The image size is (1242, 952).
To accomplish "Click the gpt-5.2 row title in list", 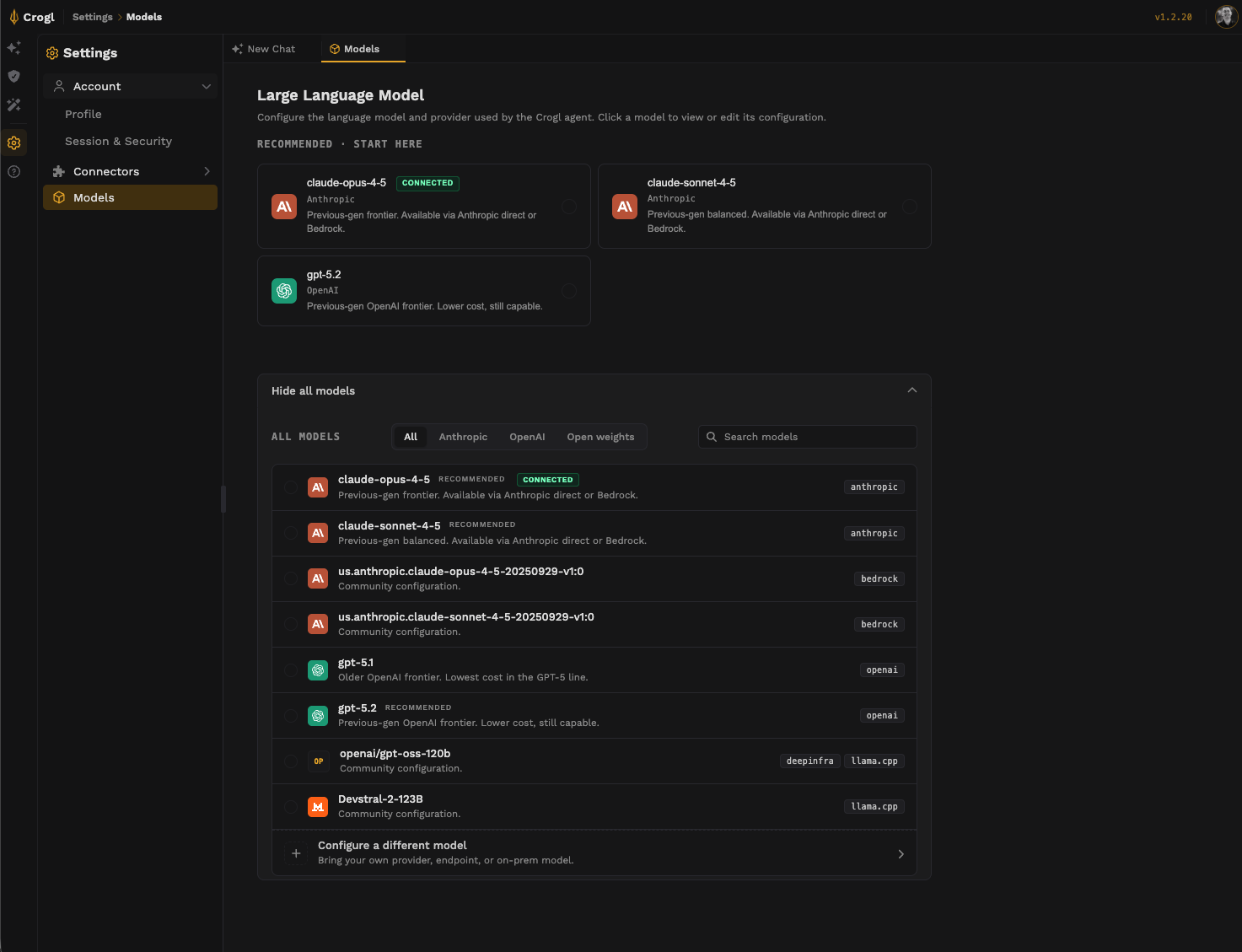I will pos(358,707).
